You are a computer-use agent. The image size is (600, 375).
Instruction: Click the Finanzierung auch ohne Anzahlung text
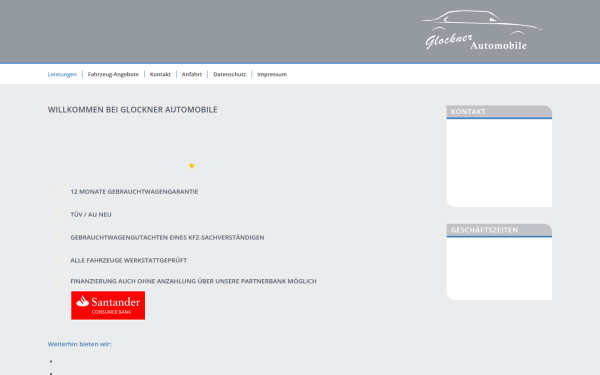[x=193, y=281]
